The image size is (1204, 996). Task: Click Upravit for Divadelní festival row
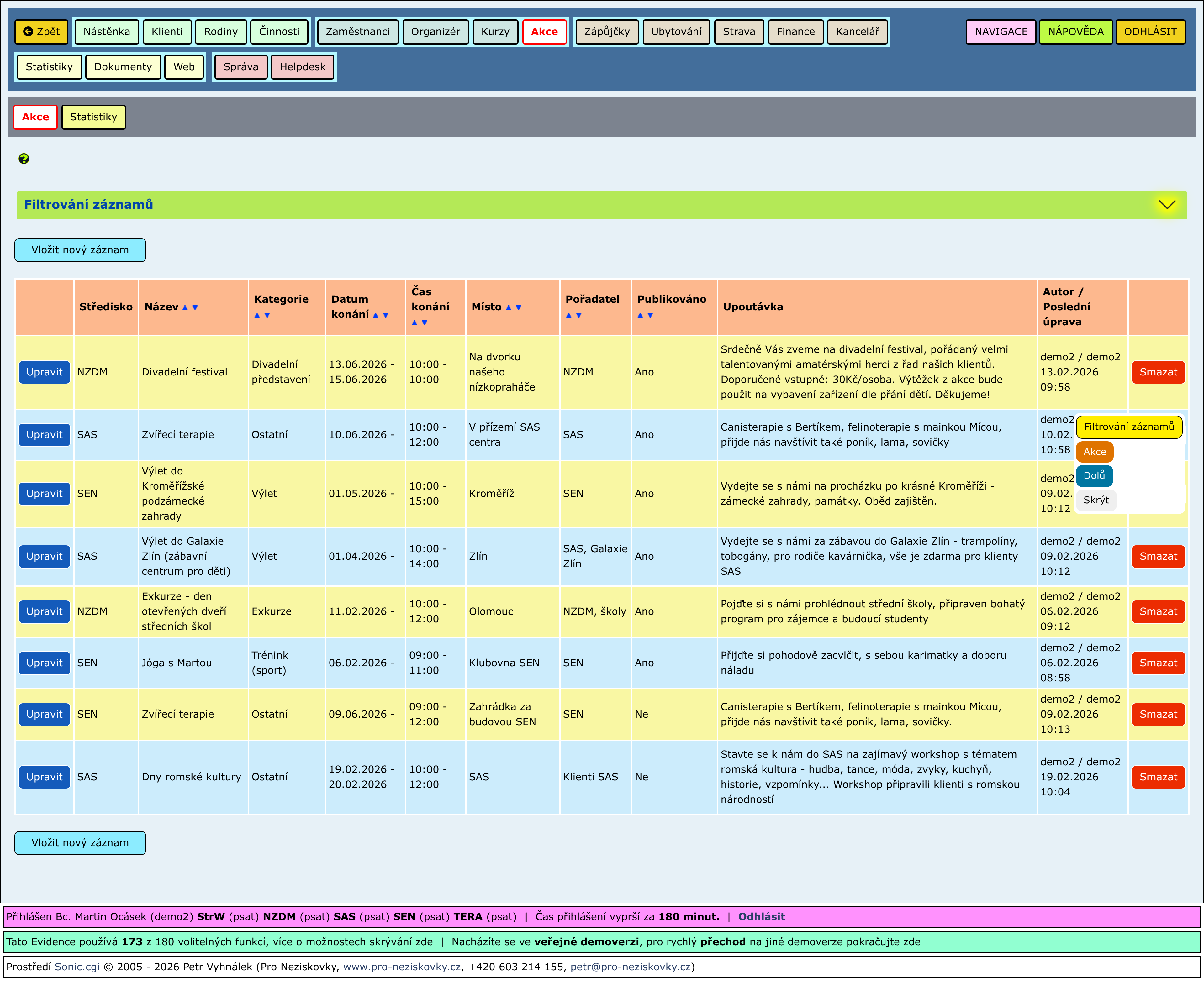[x=44, y=372]
